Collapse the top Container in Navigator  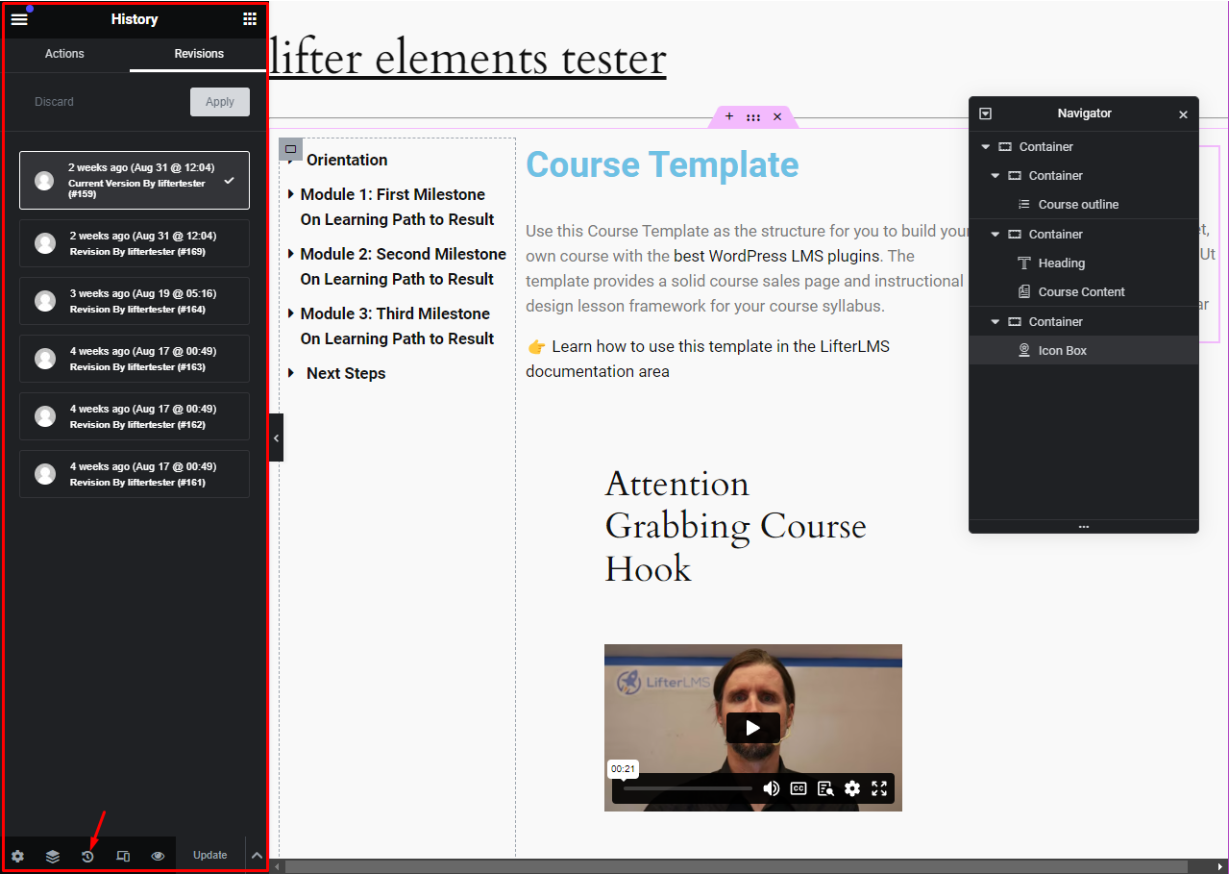[985, 147]
